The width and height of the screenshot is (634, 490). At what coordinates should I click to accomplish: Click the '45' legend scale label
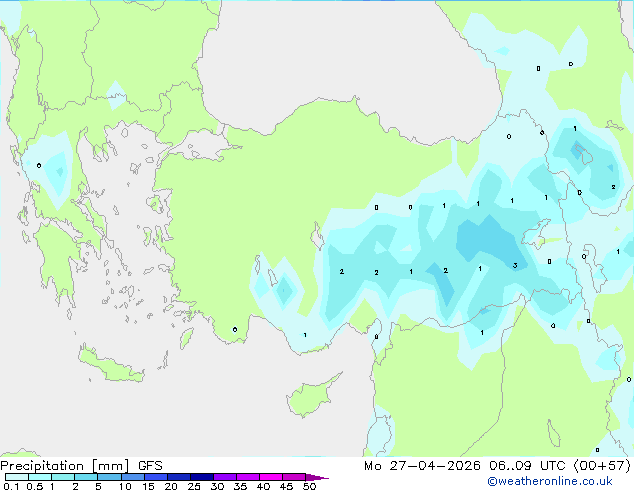coord(286,486)
